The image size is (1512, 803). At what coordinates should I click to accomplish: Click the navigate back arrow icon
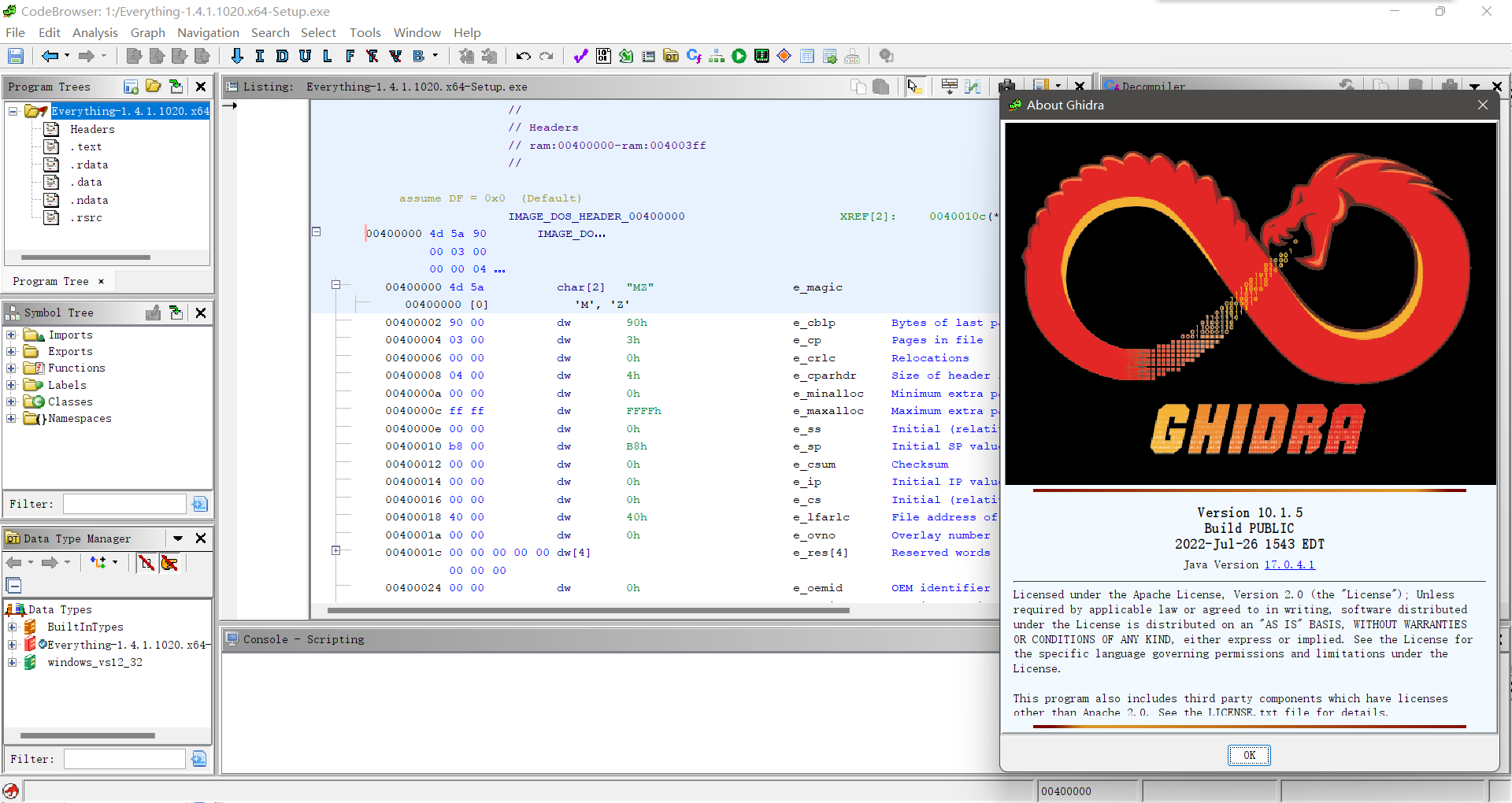49,56
